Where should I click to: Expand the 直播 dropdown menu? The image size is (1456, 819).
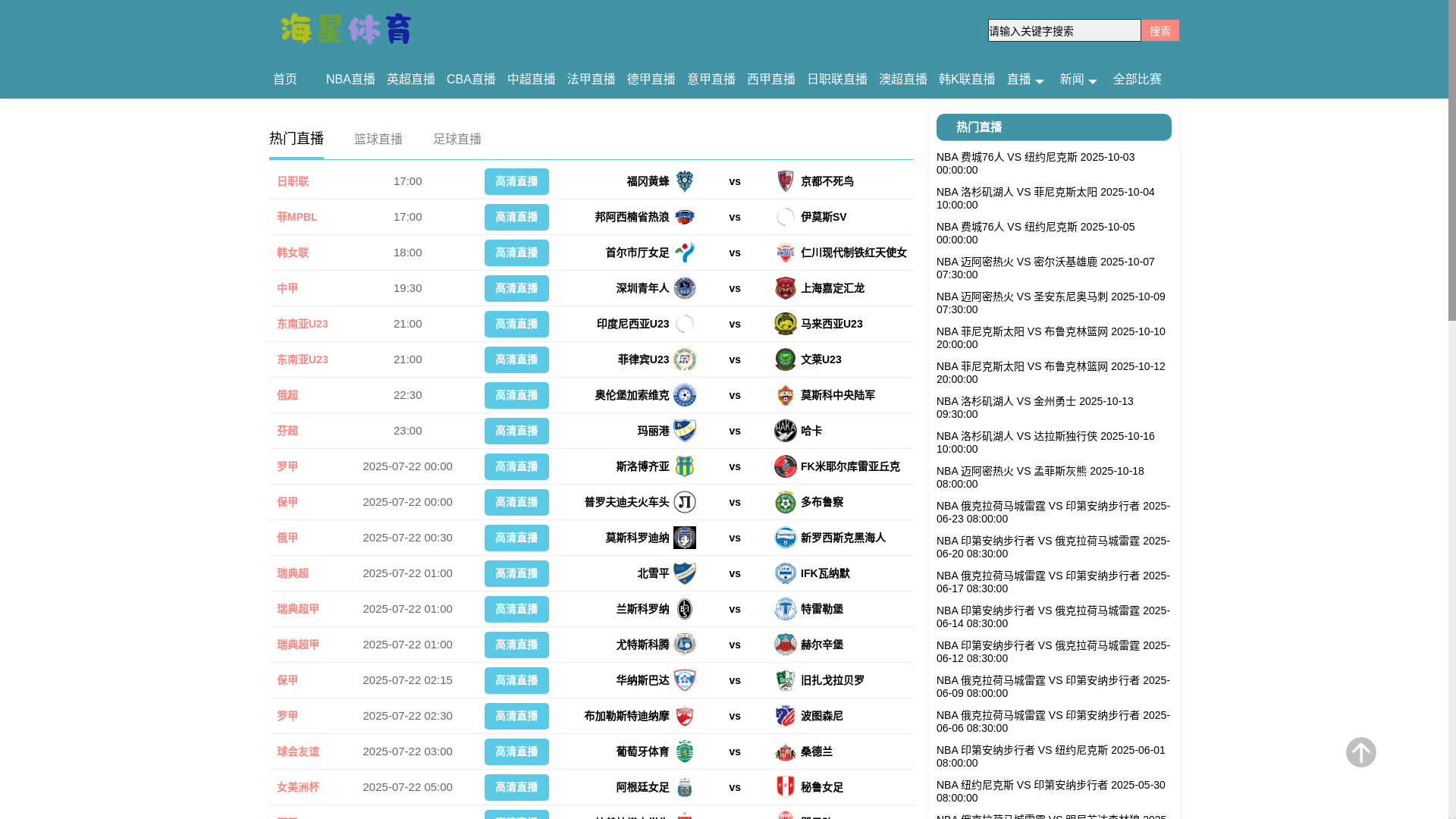tap(1025, 80)
